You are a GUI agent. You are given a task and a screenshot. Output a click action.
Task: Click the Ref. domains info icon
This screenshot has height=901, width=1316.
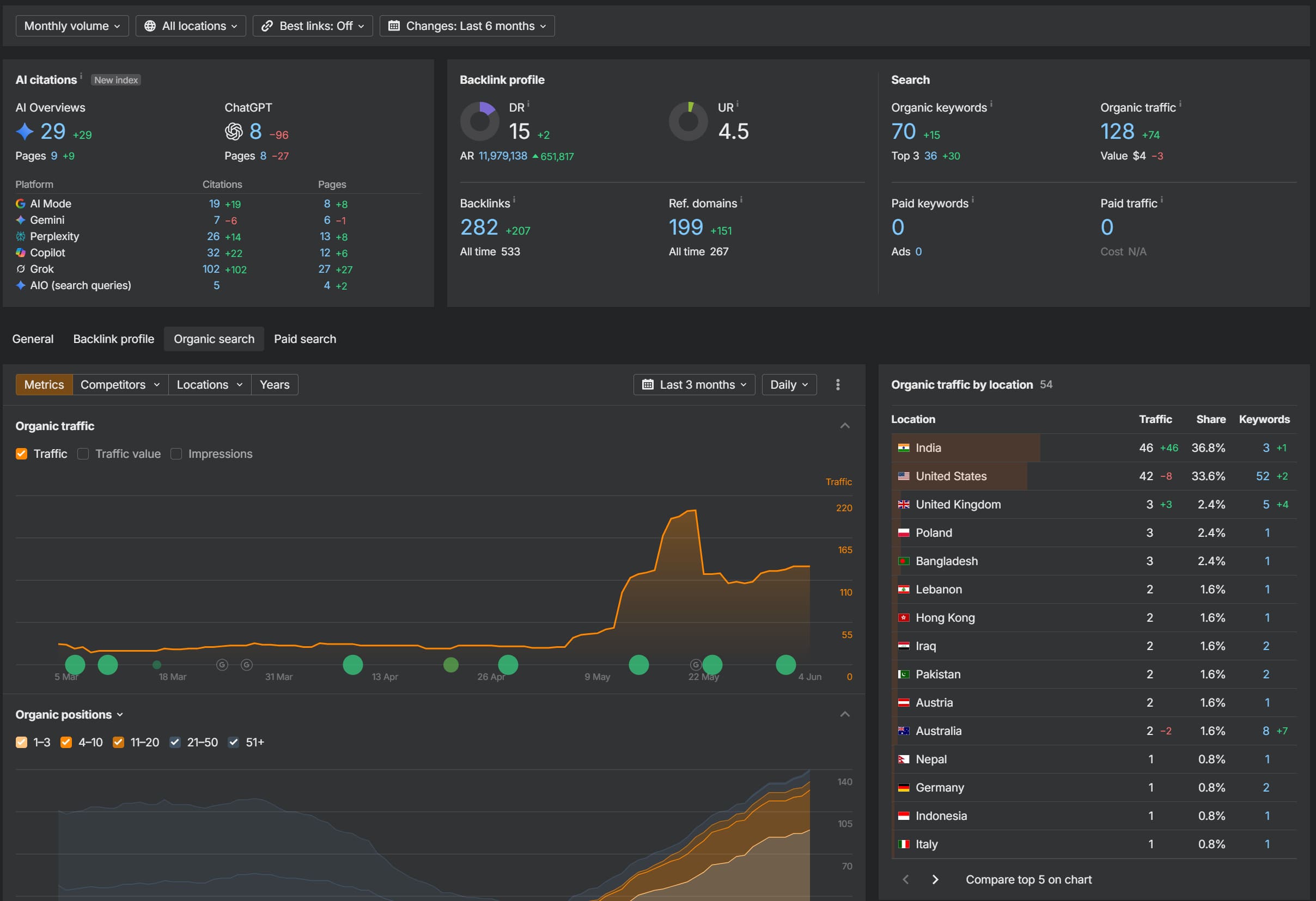click(x=741, y=200)
